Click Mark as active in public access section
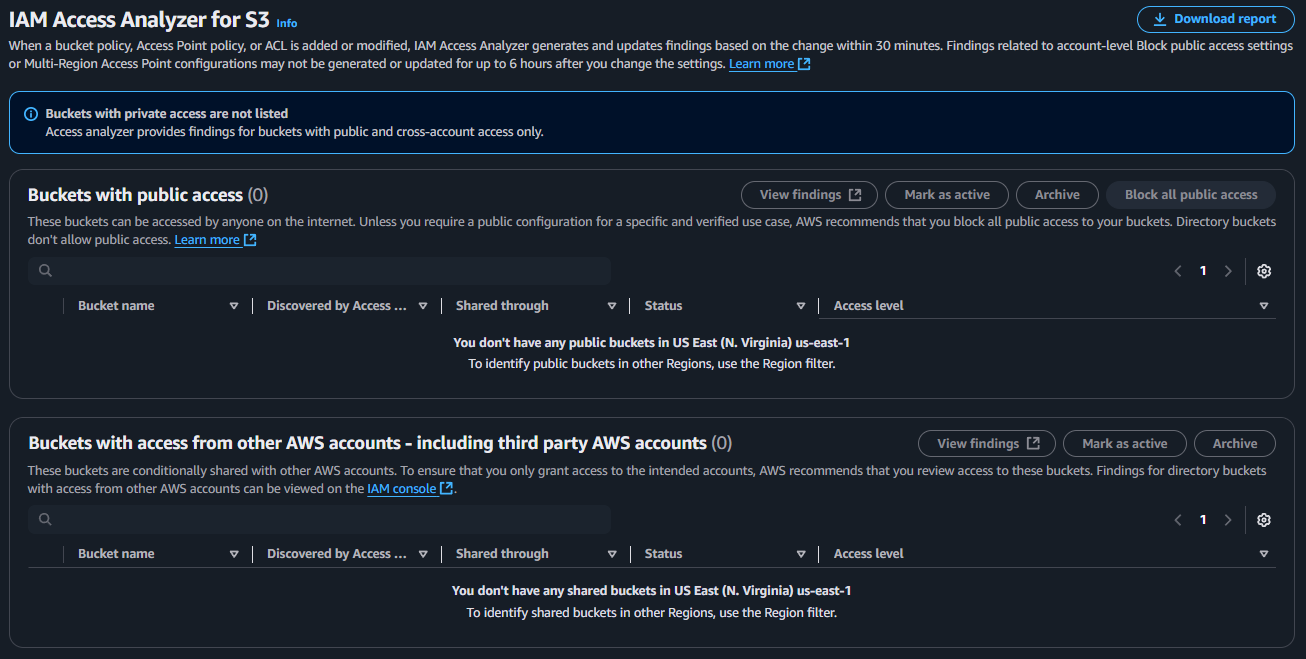 coord(947,195)
